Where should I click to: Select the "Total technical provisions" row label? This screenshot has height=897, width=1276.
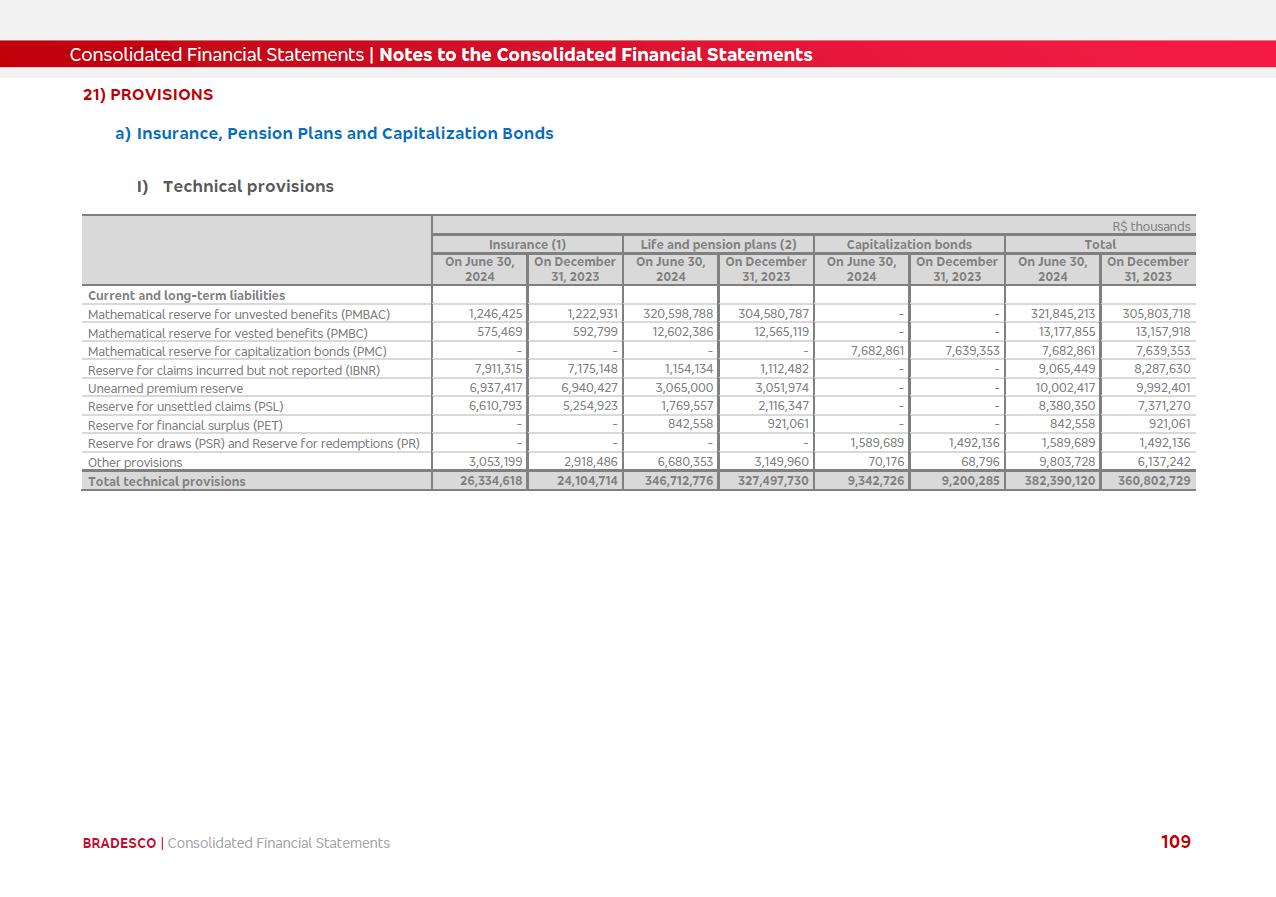coord(167,481)
